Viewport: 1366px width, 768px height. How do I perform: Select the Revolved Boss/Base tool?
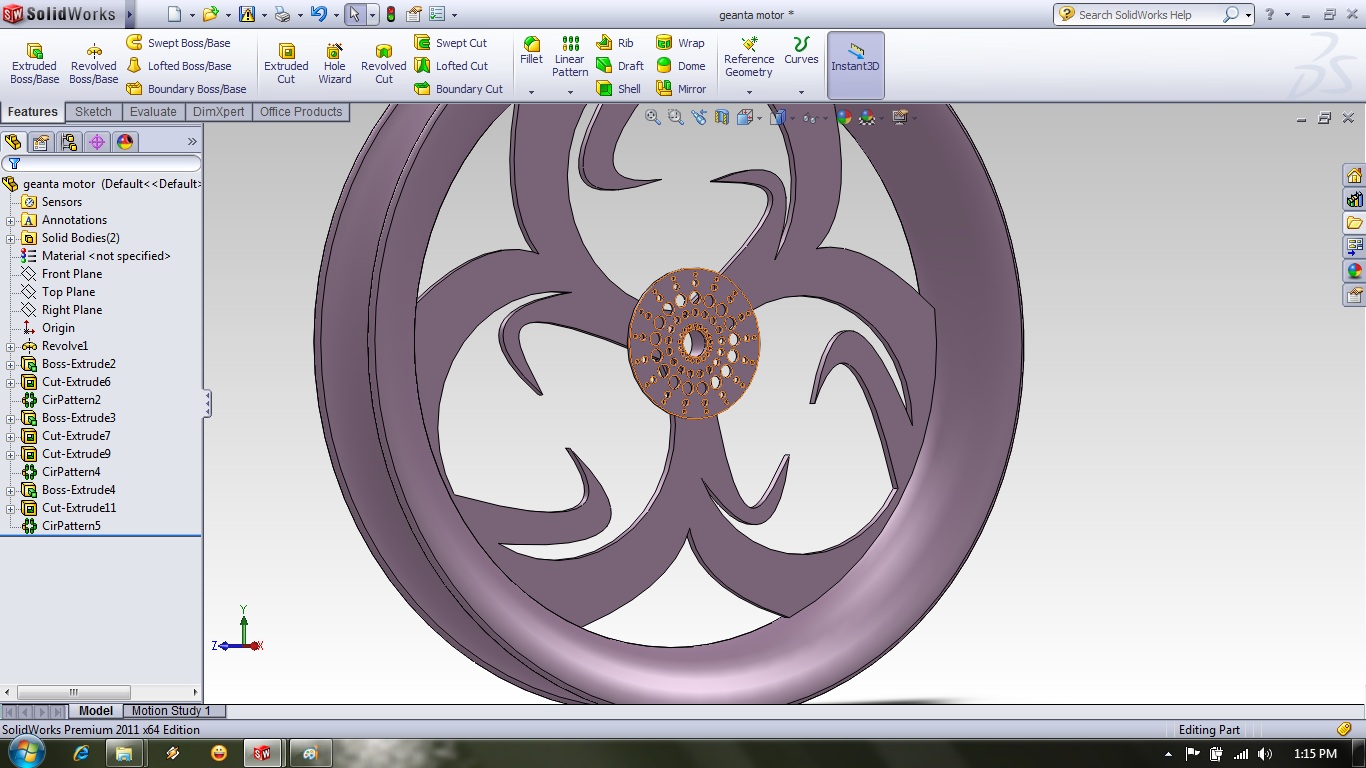click(x=94, y=64)
